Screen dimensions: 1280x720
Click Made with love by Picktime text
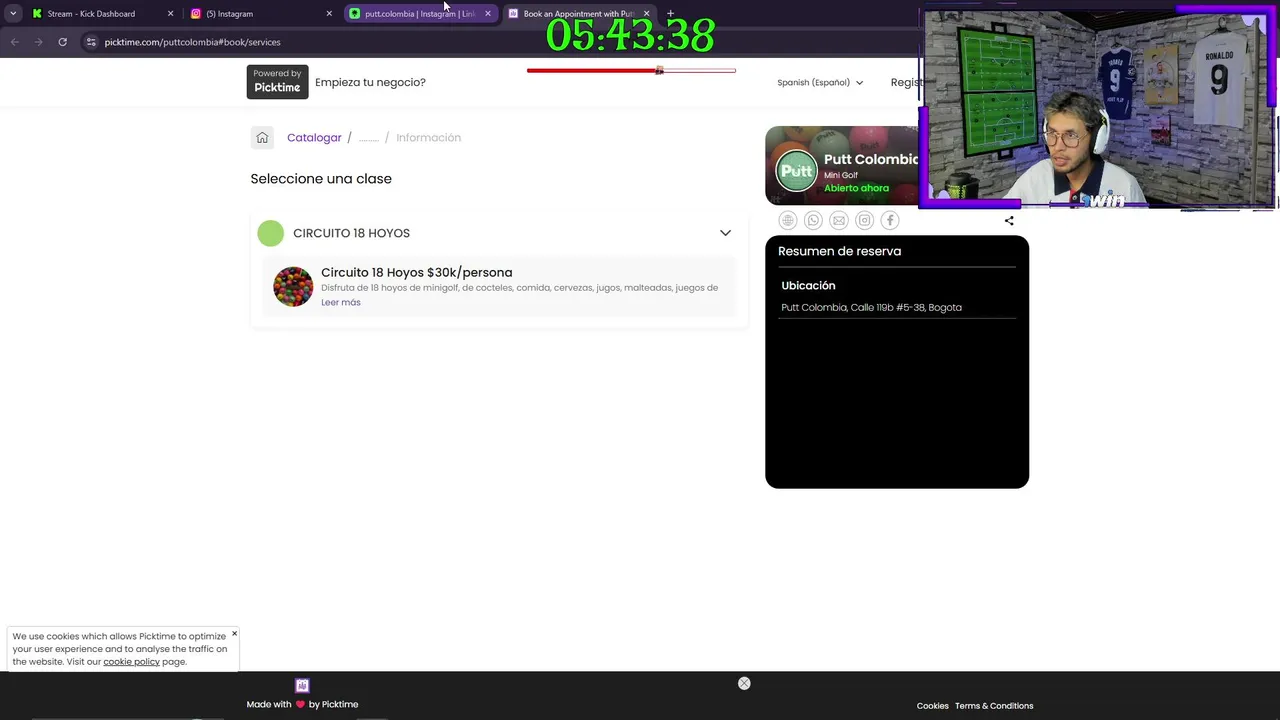(x=302, y=704)
